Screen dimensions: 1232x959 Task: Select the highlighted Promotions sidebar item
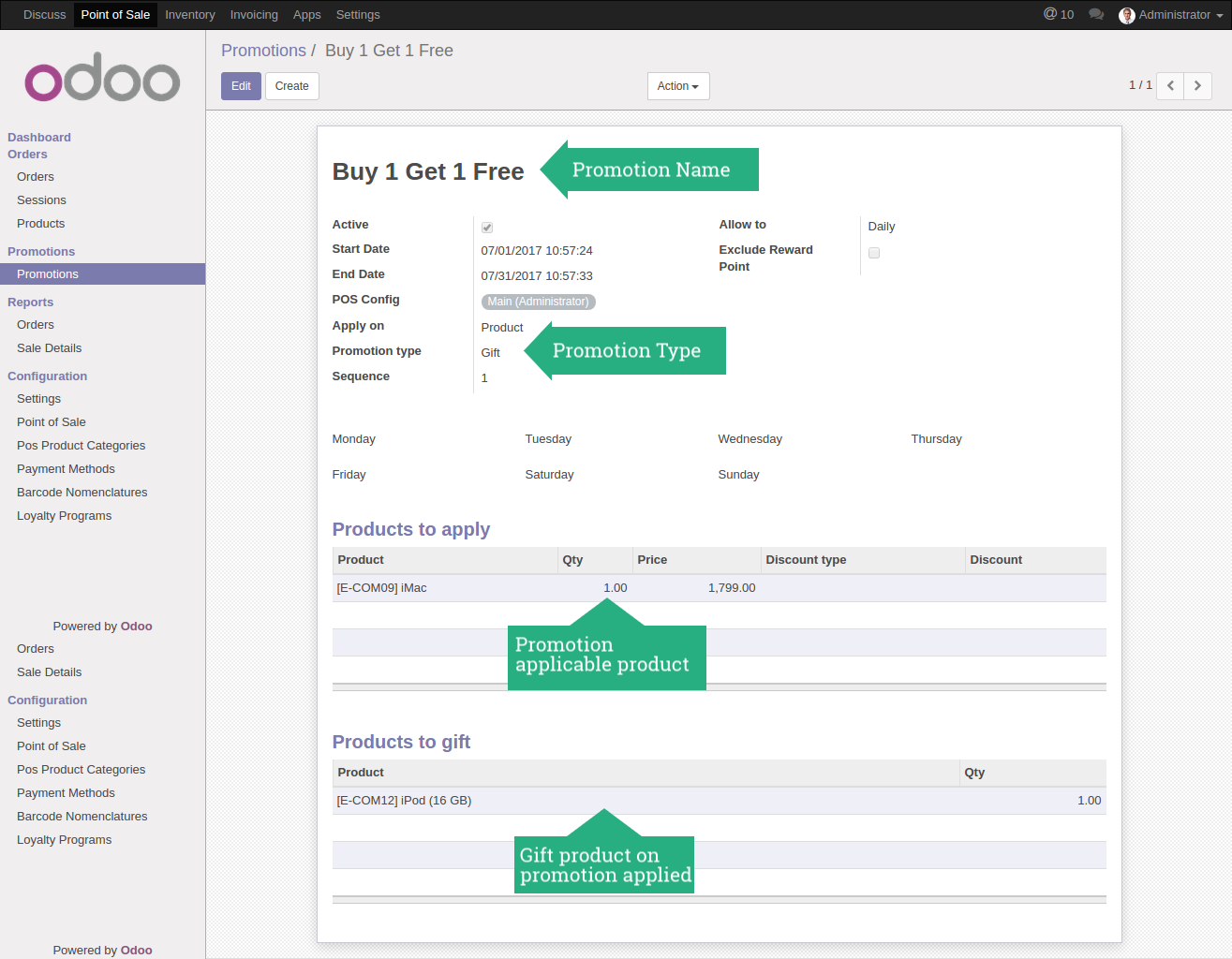click(x=102, y=274)
